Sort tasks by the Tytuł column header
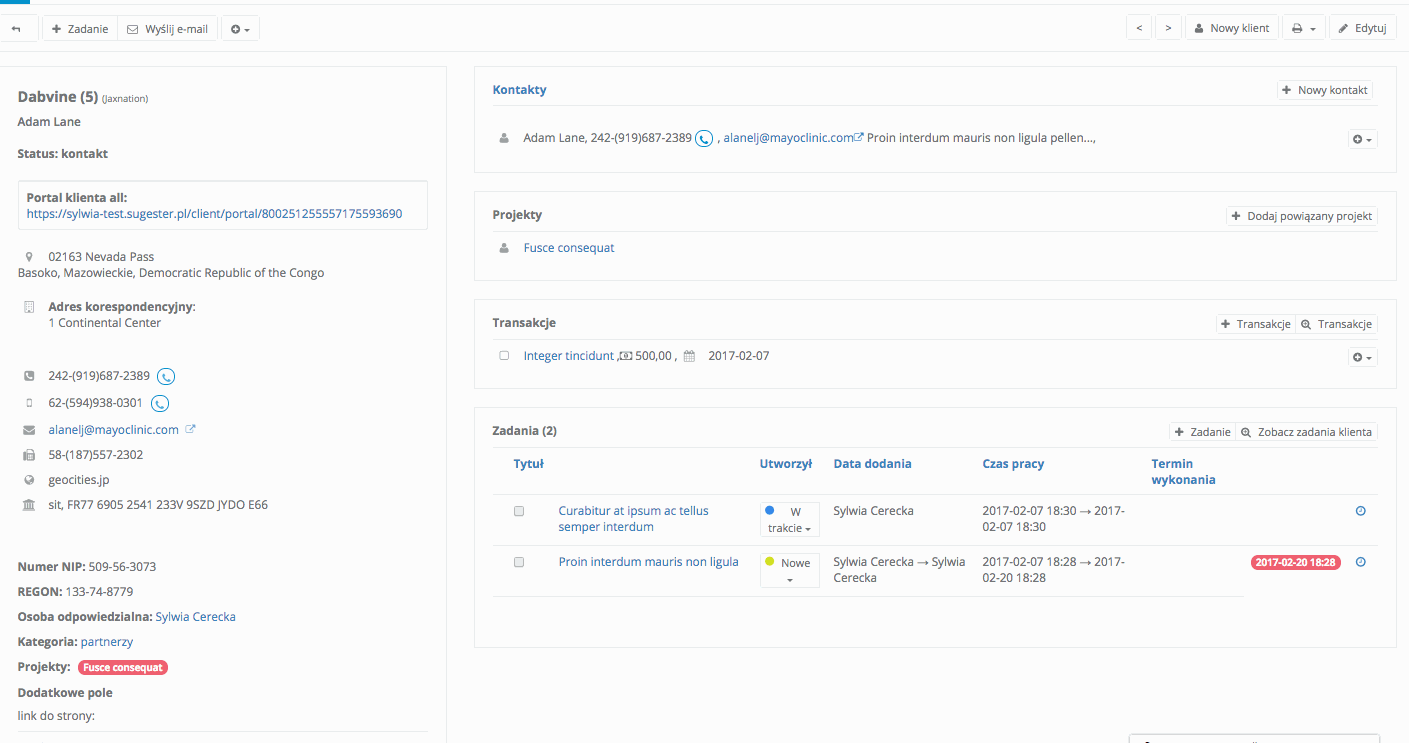The width and height of the screenshot is (1409, 743). [x=528, y=464]
